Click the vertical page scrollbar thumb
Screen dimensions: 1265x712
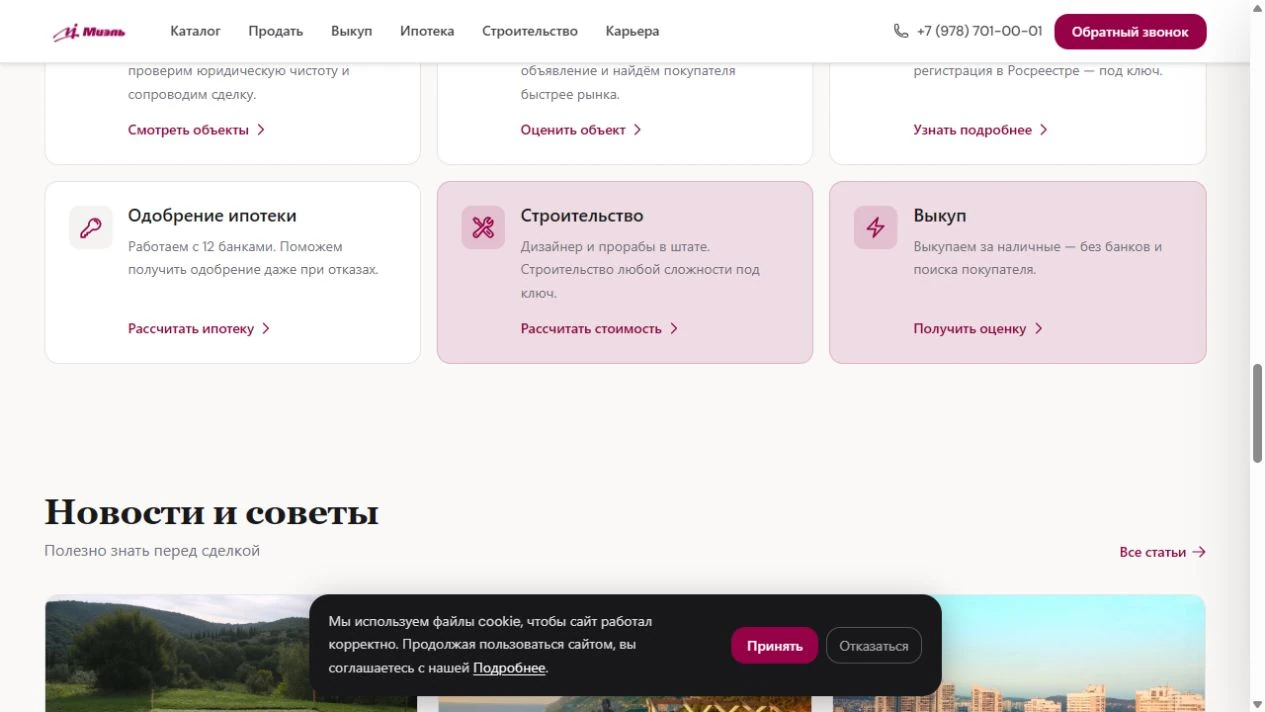click(x=1257, y=413)
